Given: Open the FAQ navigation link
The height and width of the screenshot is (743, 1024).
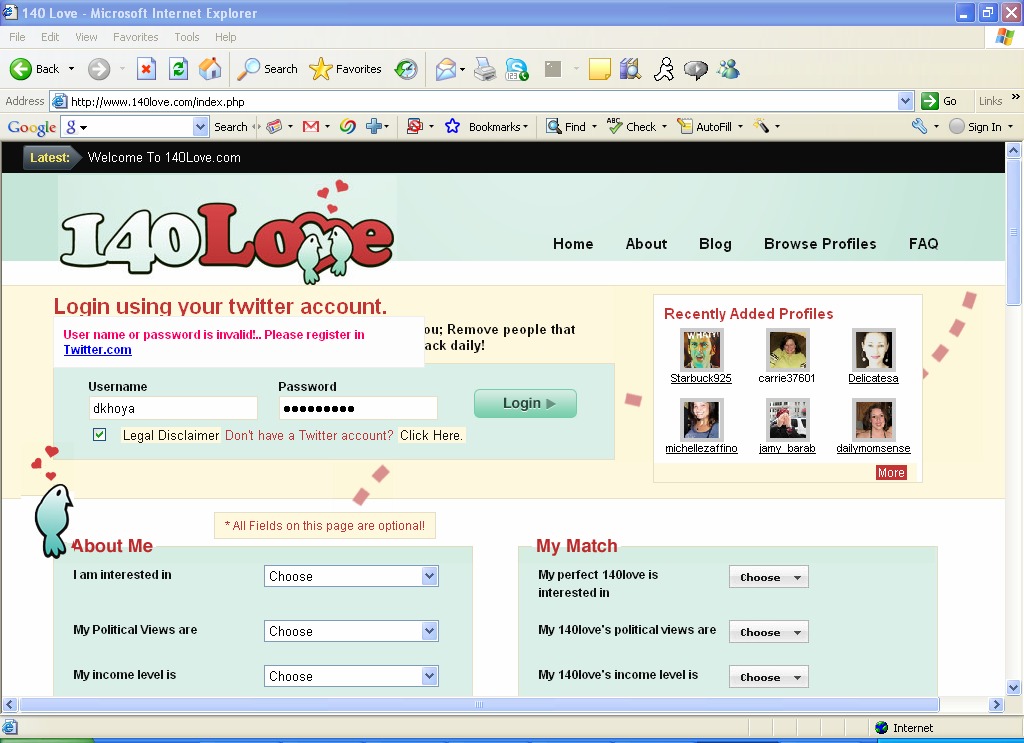Looking at the screenshot, I should [923, 244].
